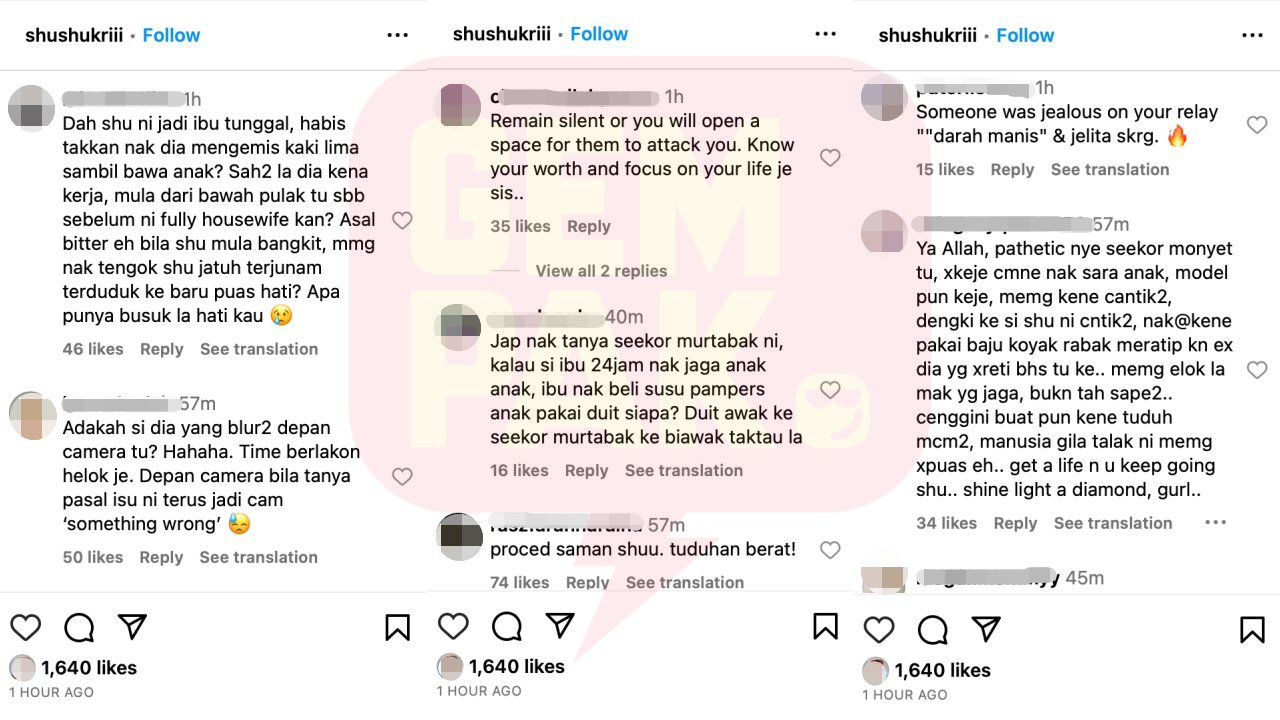Like the 'Someone was jealous' comment
This screenshot has height=720, width=1280.
1257,125
